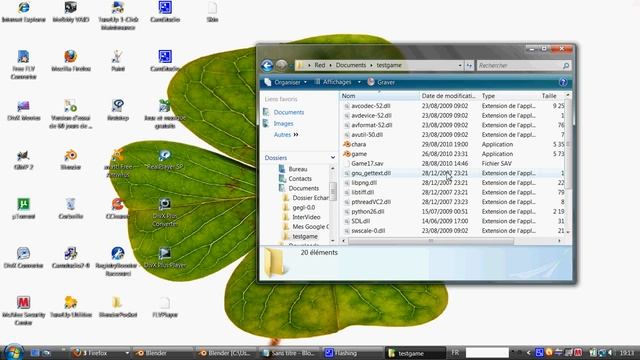Open the Paint desktop shortcut

pos(118,61)
